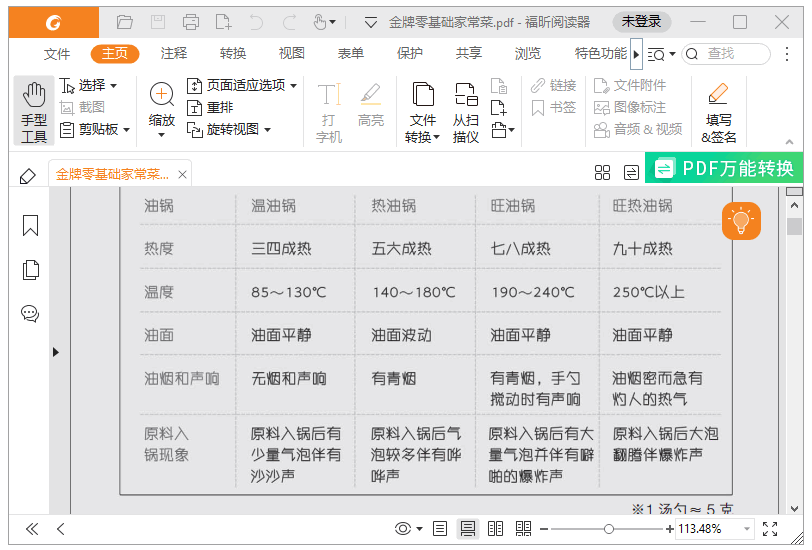Click the Foxit logo in title bar
This screenshot has width=812, height=550.
click(53, 23)
